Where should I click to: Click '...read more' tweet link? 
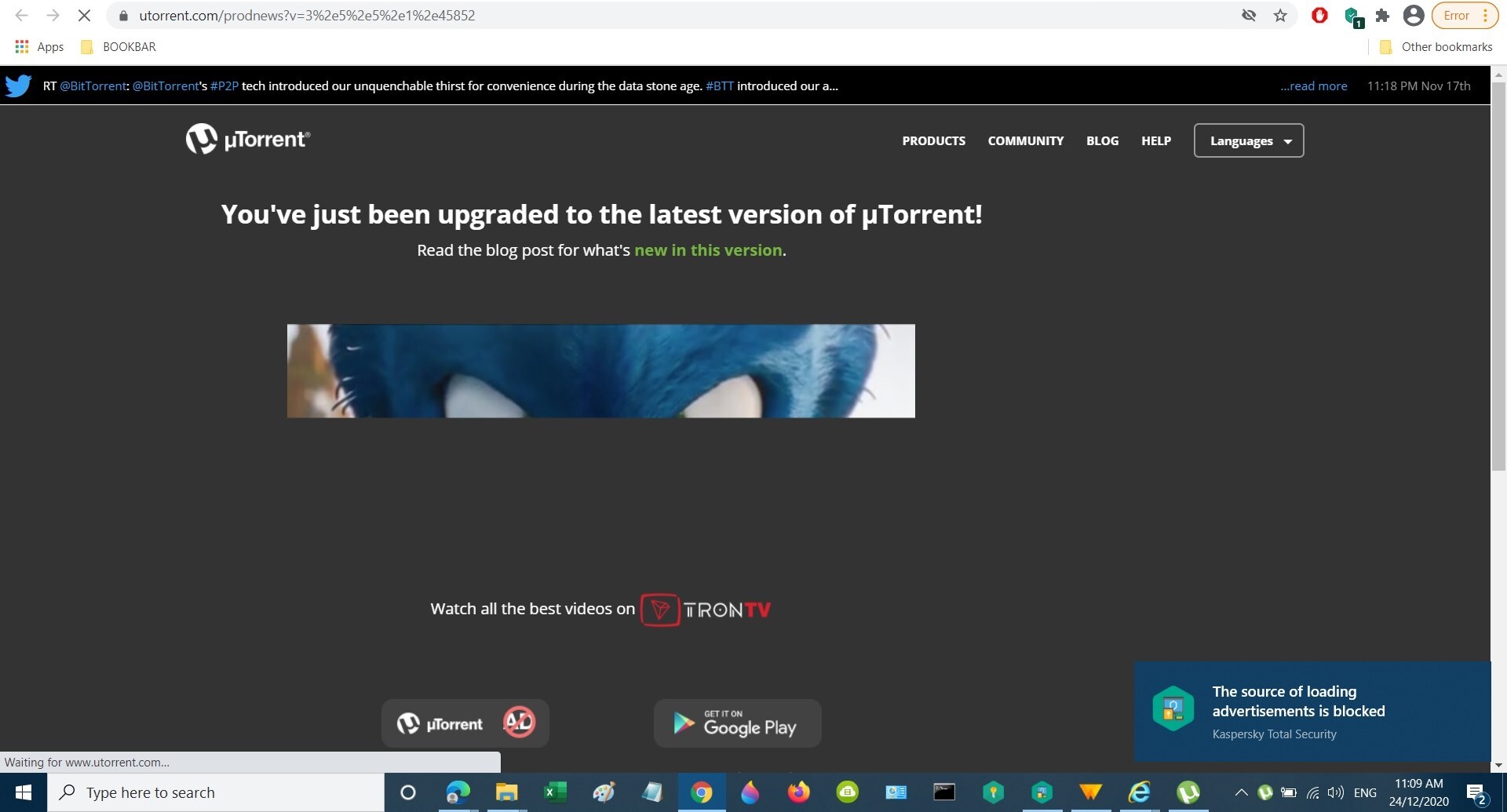coord(1313,86)
